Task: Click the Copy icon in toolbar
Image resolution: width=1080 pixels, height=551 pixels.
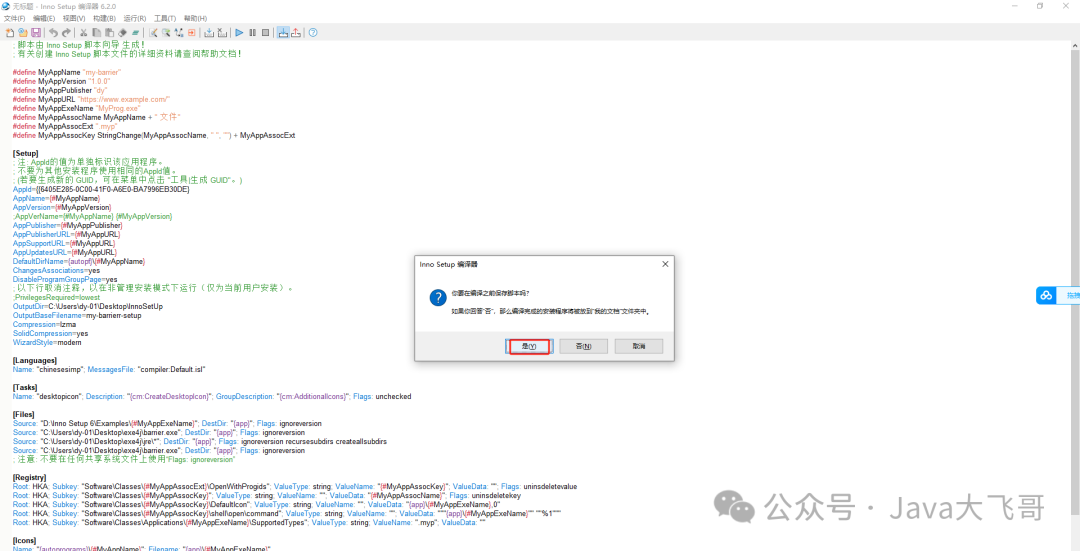Action: 96,32
